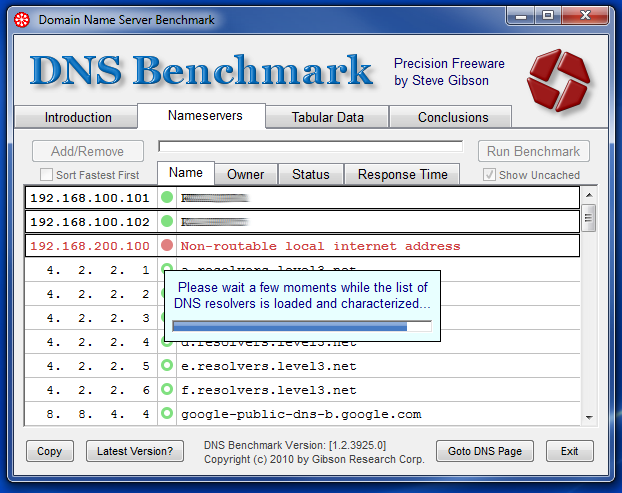Minimize the Domain Name Server Benchmark window
The width and height of the screenshot is (622, 493).
521,16
